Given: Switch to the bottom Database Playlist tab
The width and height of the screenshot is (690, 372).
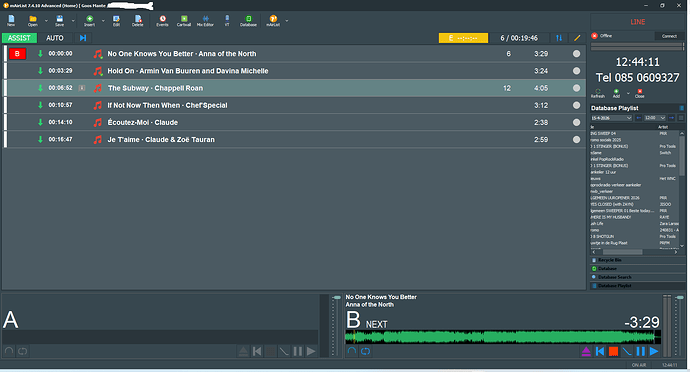Looking at the screenshot, I should [638, 286].
